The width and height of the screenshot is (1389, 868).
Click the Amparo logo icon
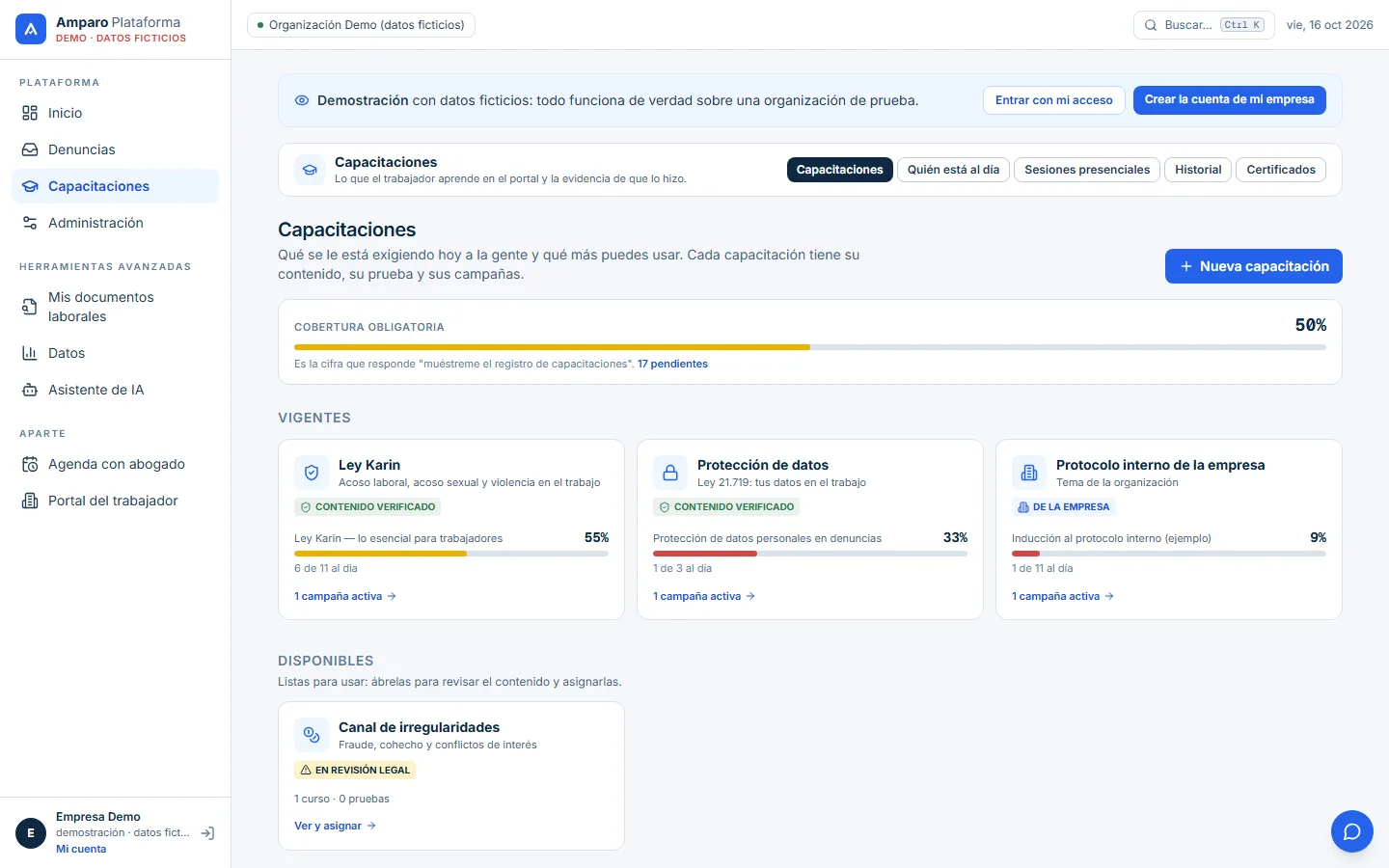31,30
